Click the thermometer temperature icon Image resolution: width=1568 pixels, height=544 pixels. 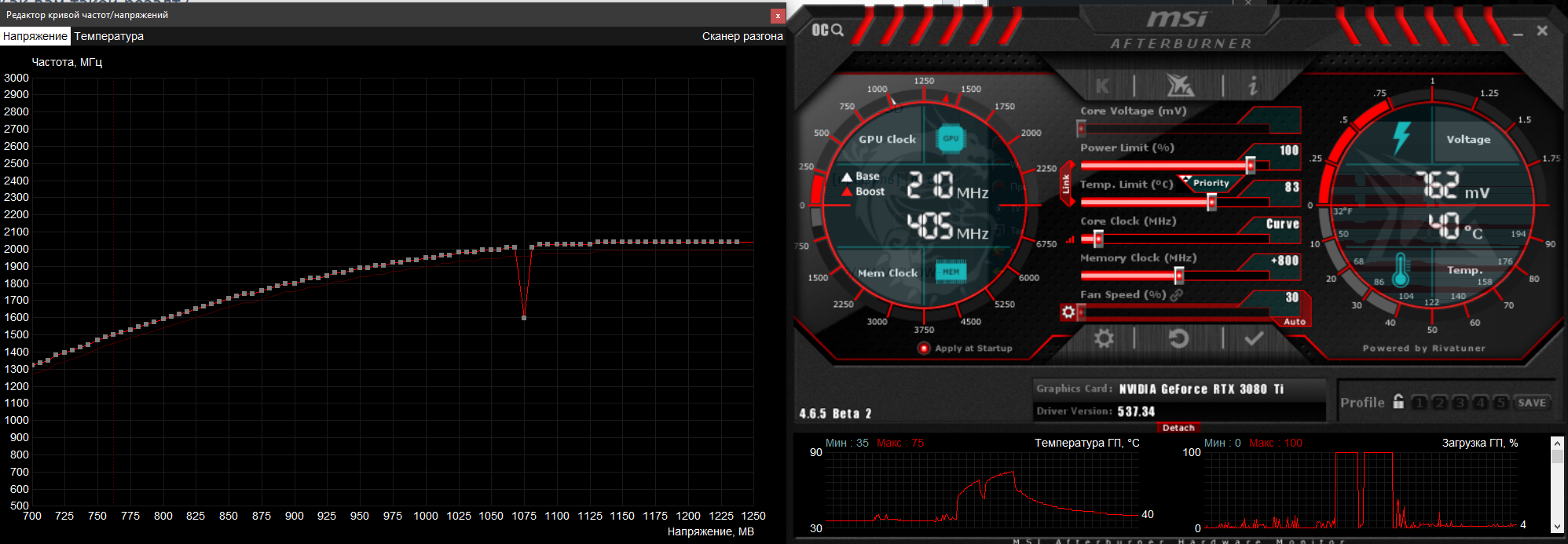1401,270
